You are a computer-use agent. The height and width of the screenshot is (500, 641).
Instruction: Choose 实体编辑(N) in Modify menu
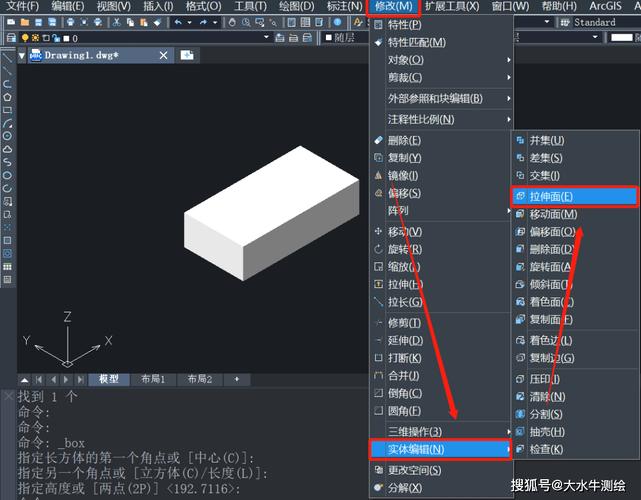[x=441, y=449]
